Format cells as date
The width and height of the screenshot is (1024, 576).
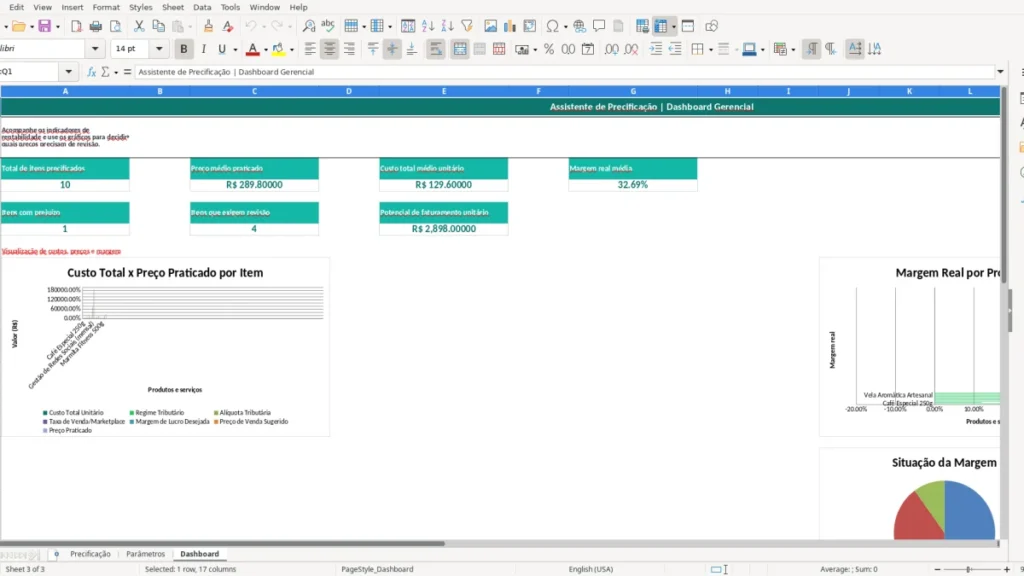pyautogui.click(x=588, y=49)
